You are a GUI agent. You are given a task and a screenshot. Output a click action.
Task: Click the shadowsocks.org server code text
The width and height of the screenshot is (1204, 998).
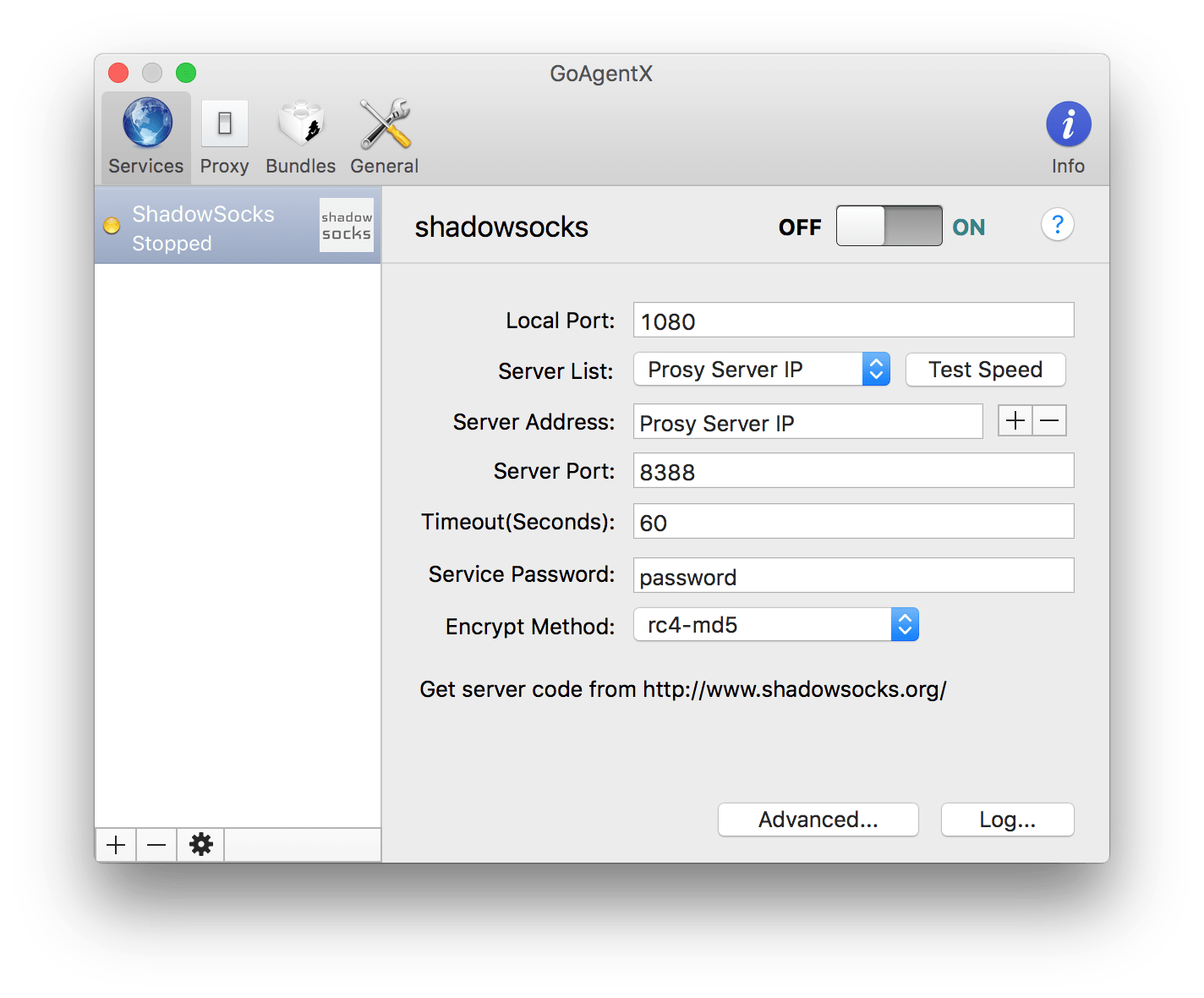pos(683,689)
